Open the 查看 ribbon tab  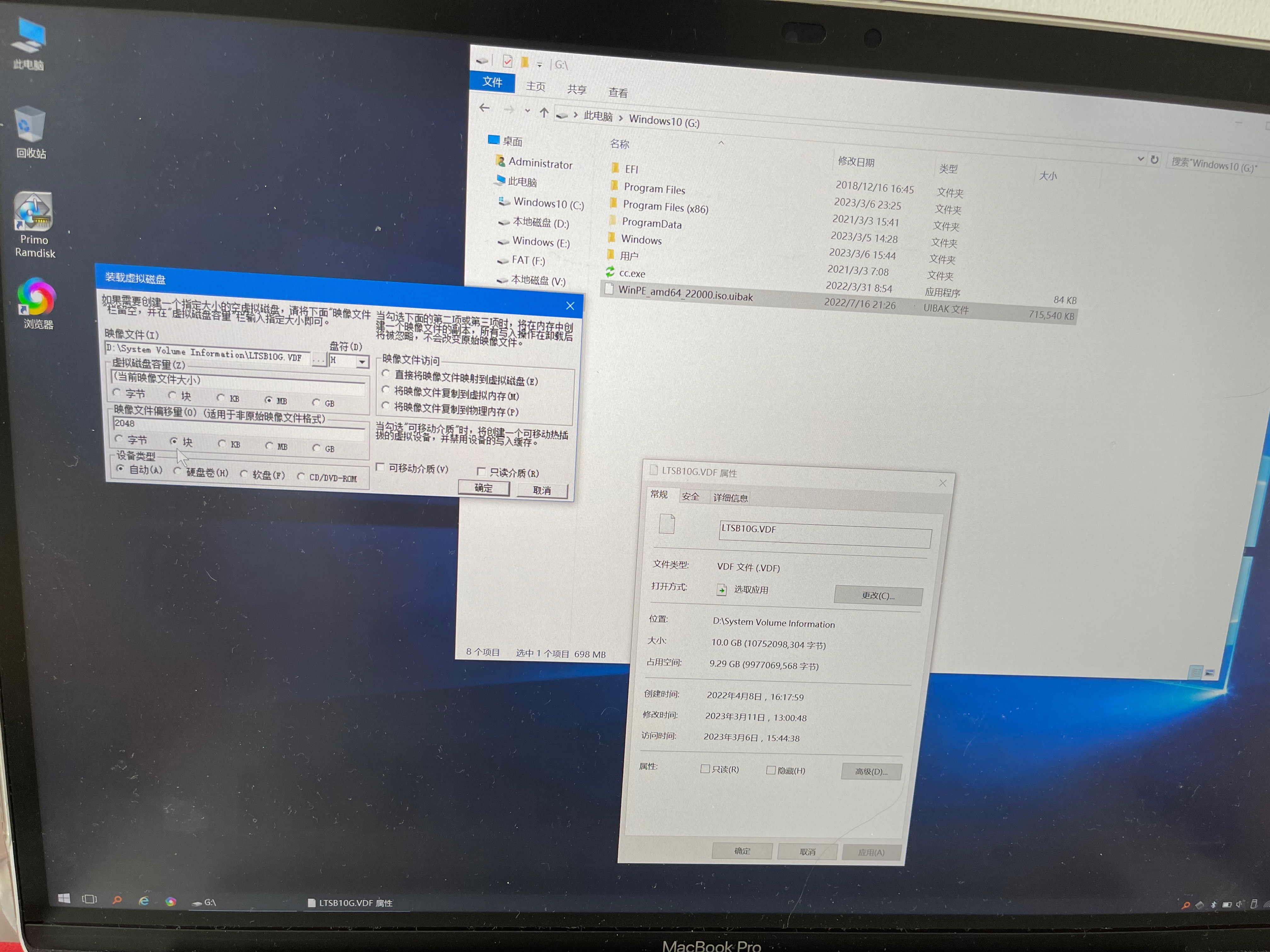(x=618, y=92)
